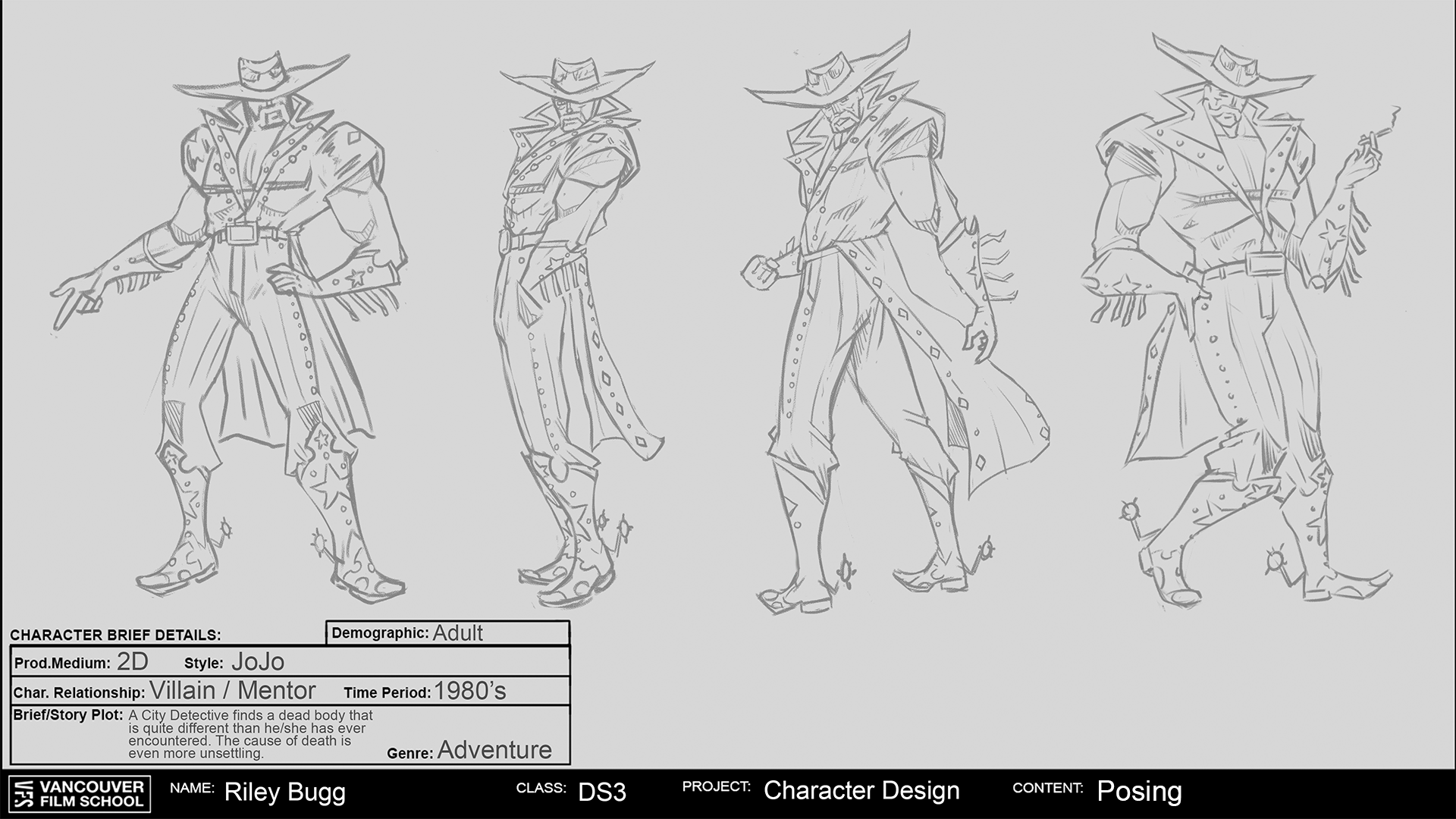Click the 'Genre:' label
This screenshot has height=819, width=1456.
click(409, 754)
